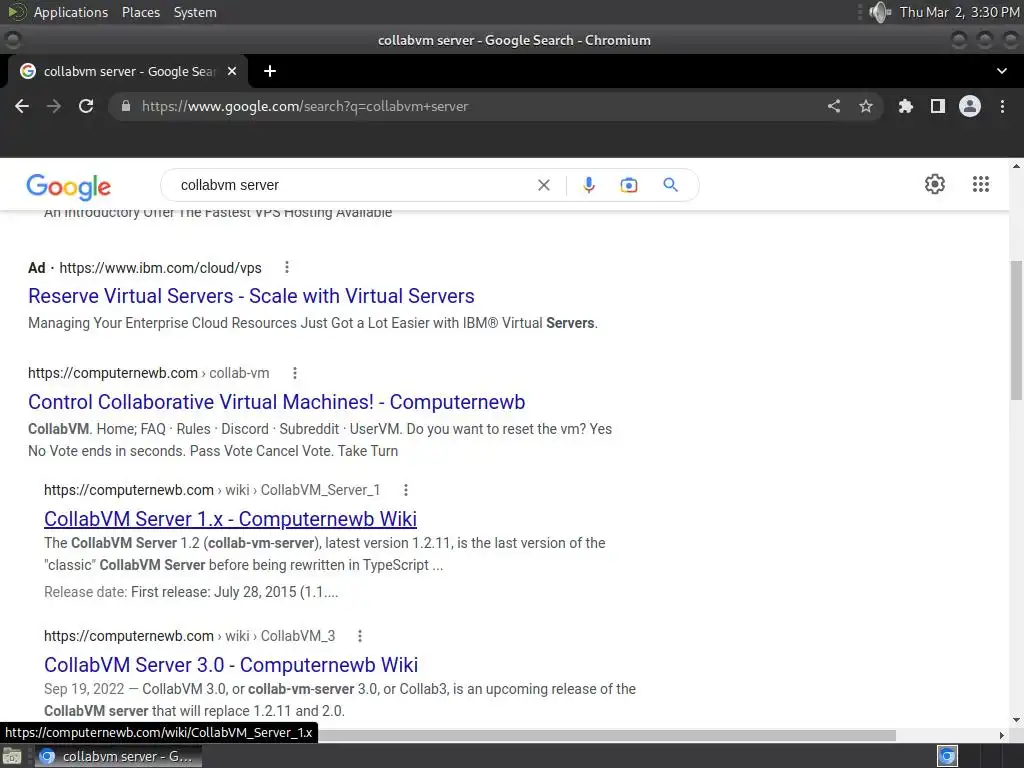Open Chromium three-dot main menu
The height and width of the screenshot is (768, 1024).
click(1002, 106)
